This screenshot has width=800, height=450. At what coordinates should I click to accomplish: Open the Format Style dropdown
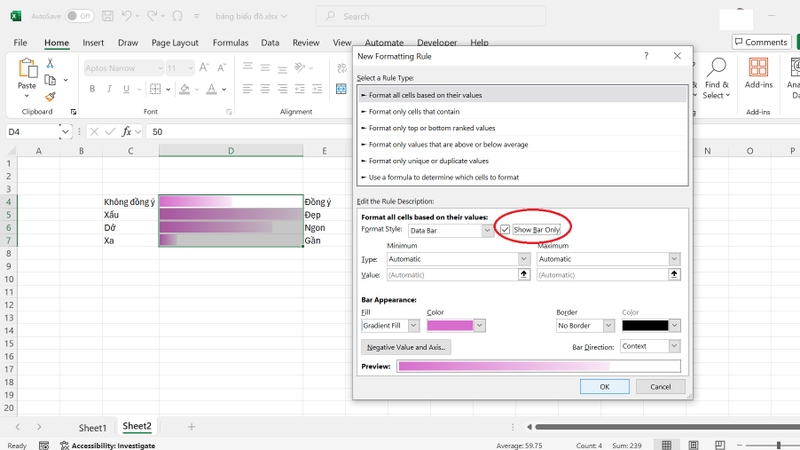(x=487, y=231)
